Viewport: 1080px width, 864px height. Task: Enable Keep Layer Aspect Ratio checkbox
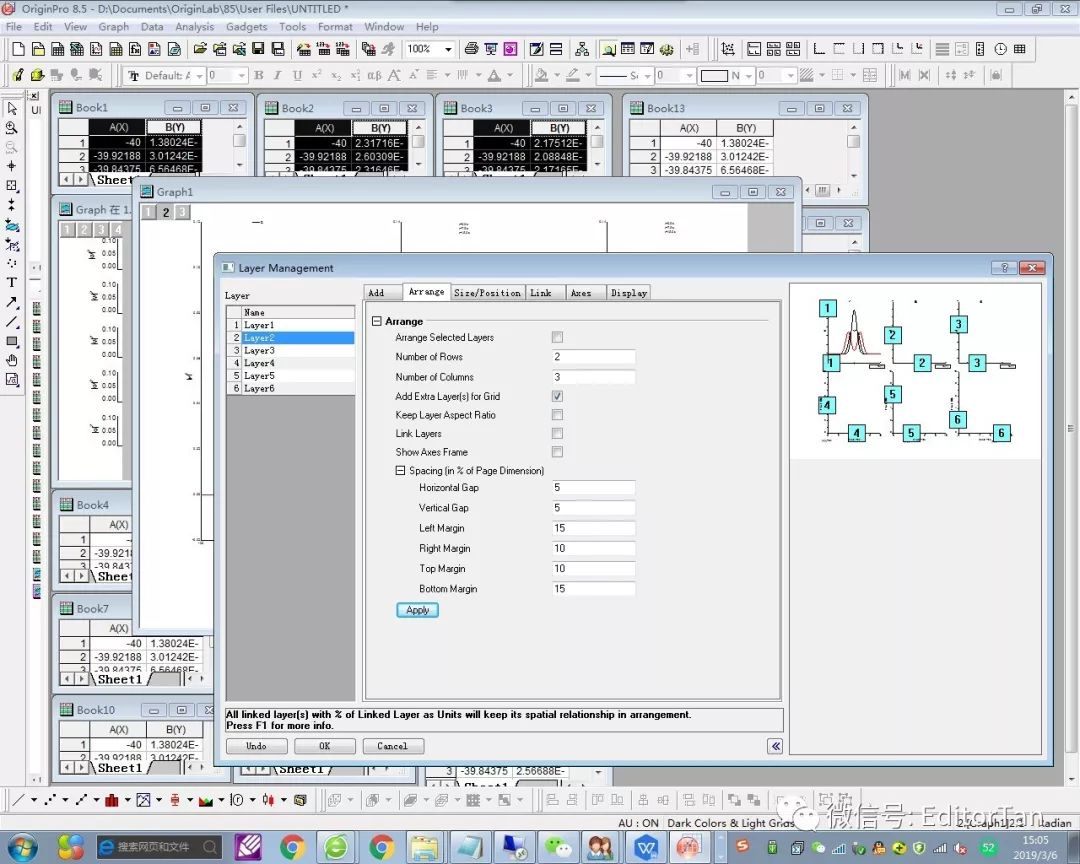(x=557, y=415)
